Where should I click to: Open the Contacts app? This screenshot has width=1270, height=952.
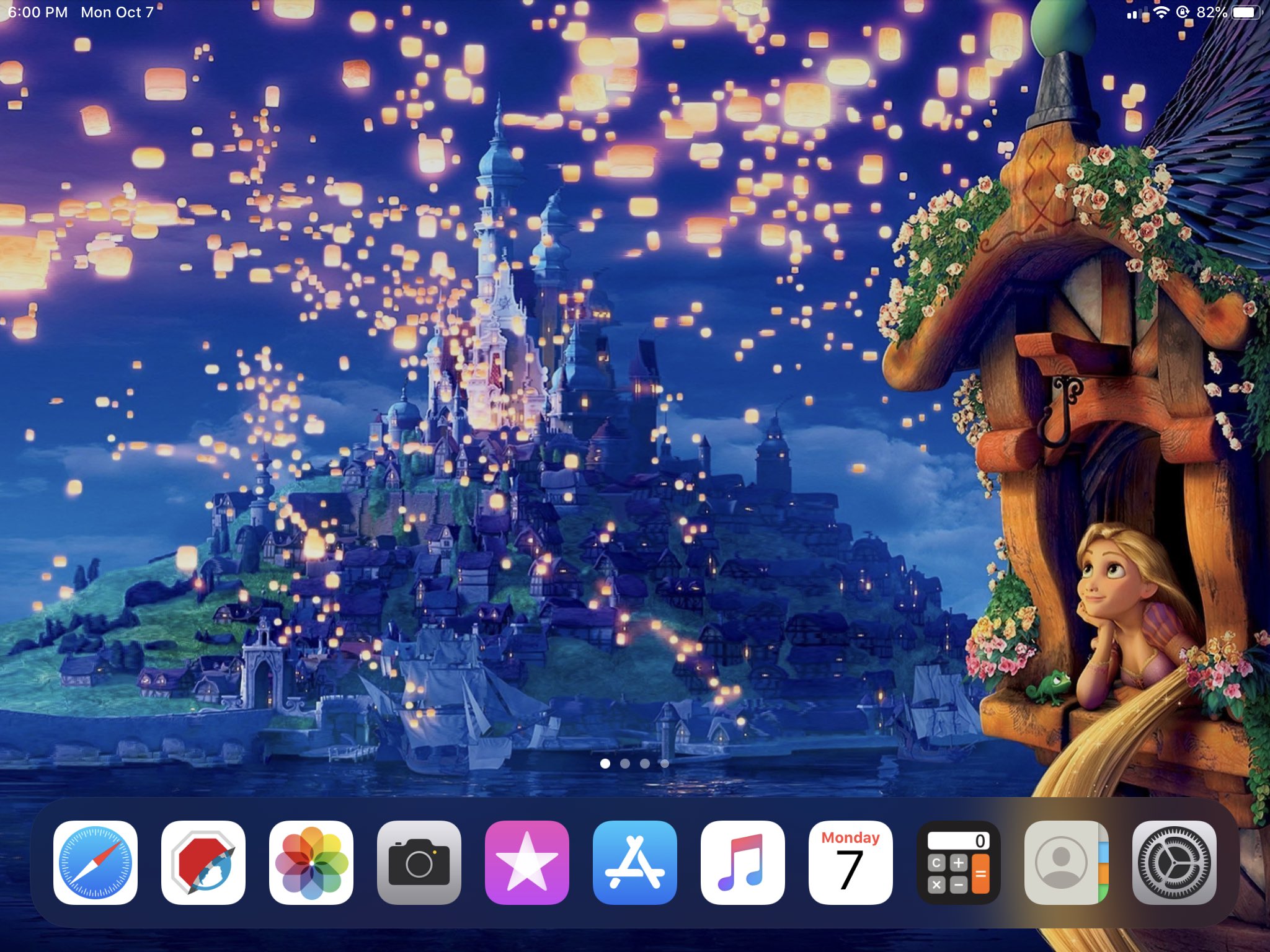coord(1067,862)
